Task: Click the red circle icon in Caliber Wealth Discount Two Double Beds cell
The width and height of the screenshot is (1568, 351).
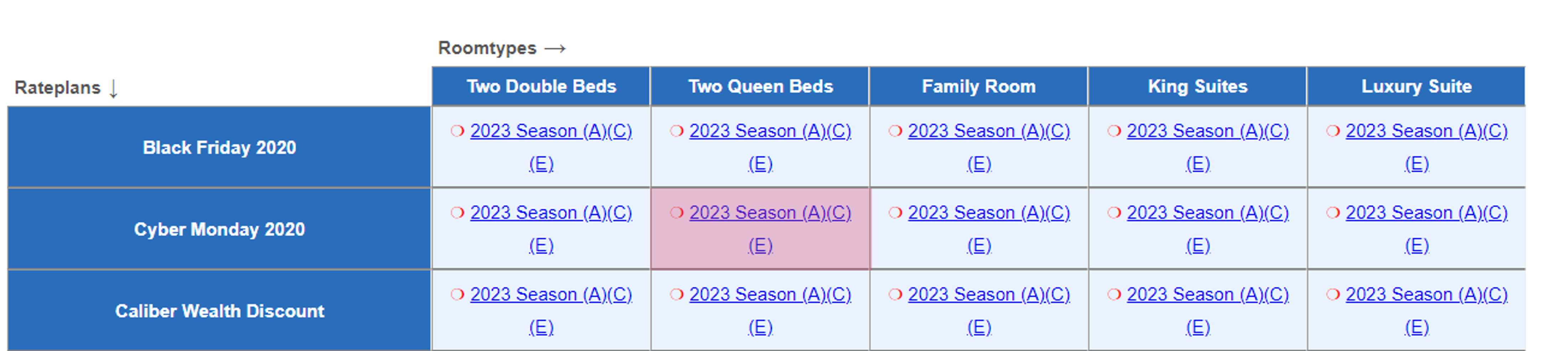Action: point(457,294)
